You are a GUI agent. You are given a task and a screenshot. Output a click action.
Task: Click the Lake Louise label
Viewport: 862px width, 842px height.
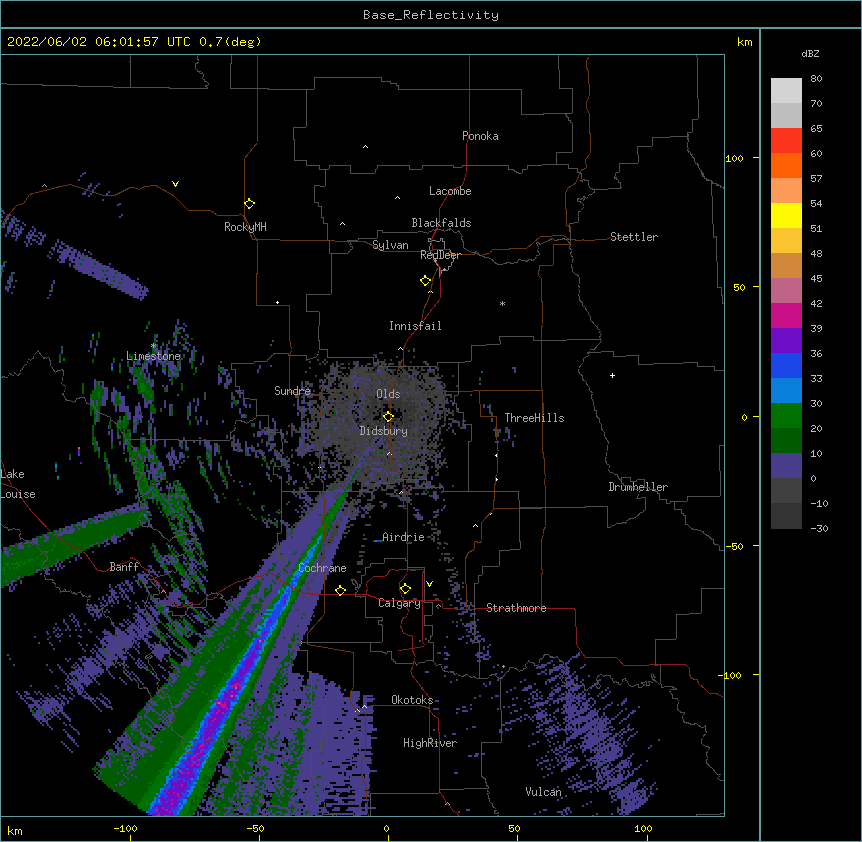point(17,484)
